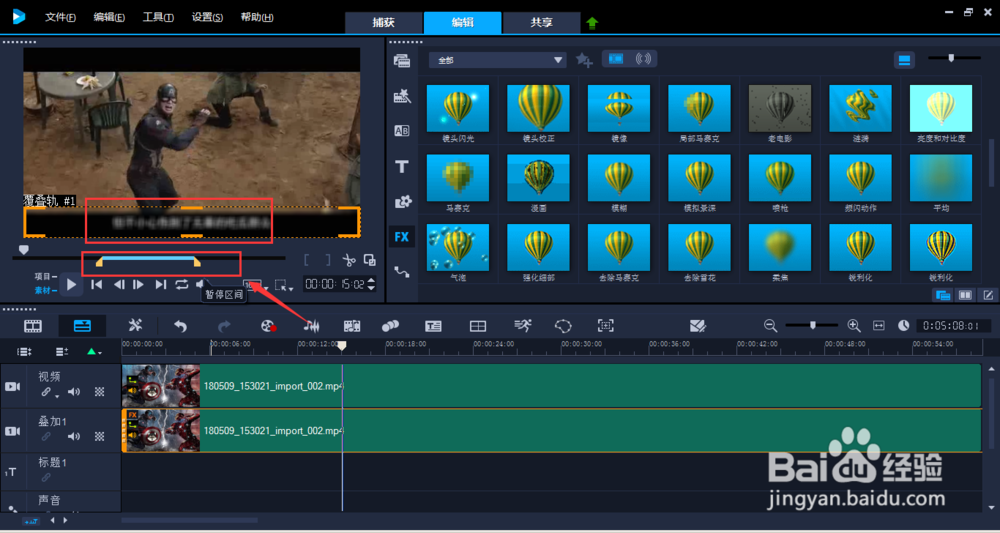This screenshot has height=533, width=1000.
Task: Adjust the library thumbnail size slider
Action: pos(952,58)
